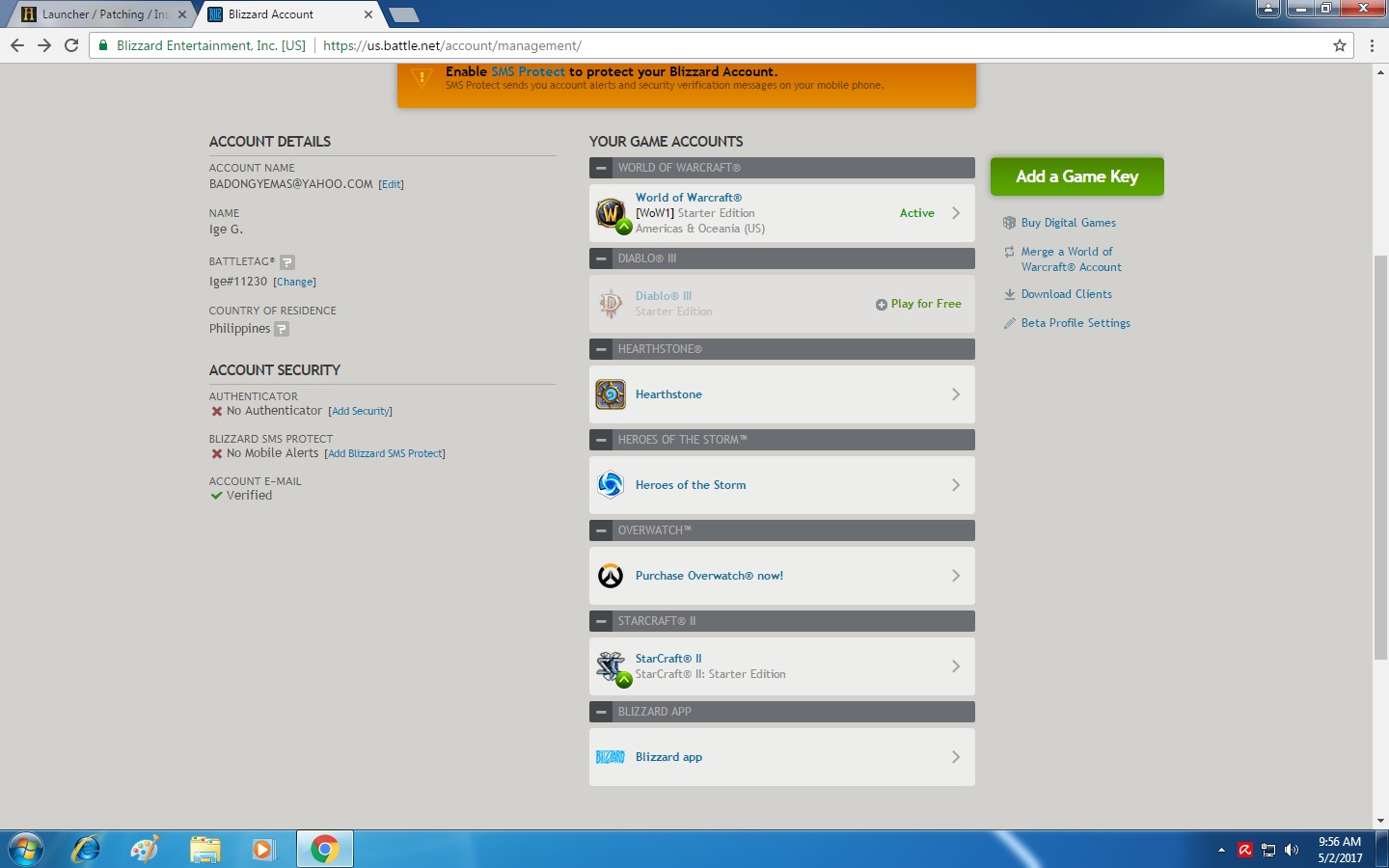Collapse the Hearthstone section header
Screen dimensions: 1389x868
(x=601, y=349)
